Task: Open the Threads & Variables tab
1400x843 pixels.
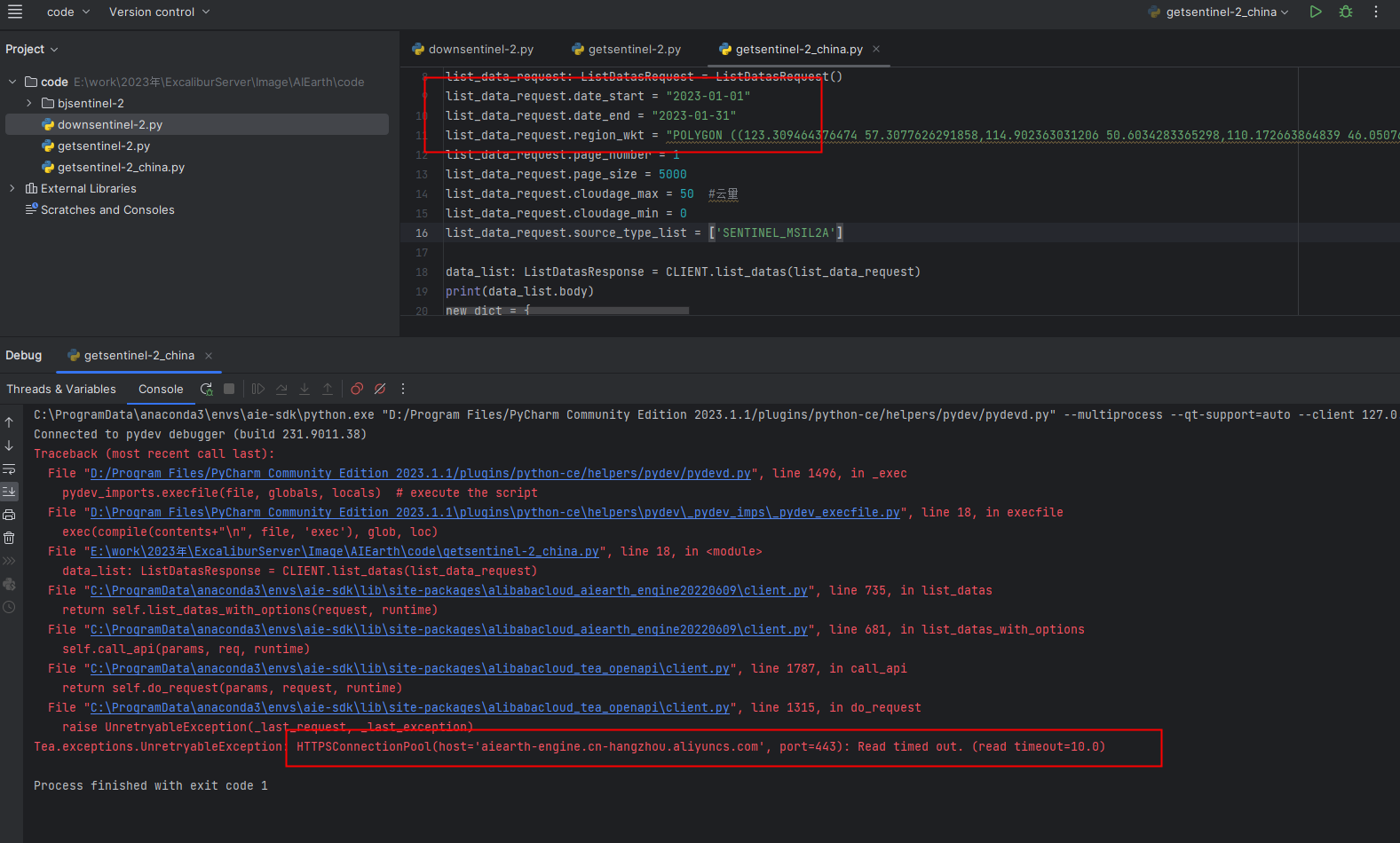Action: 61,389
